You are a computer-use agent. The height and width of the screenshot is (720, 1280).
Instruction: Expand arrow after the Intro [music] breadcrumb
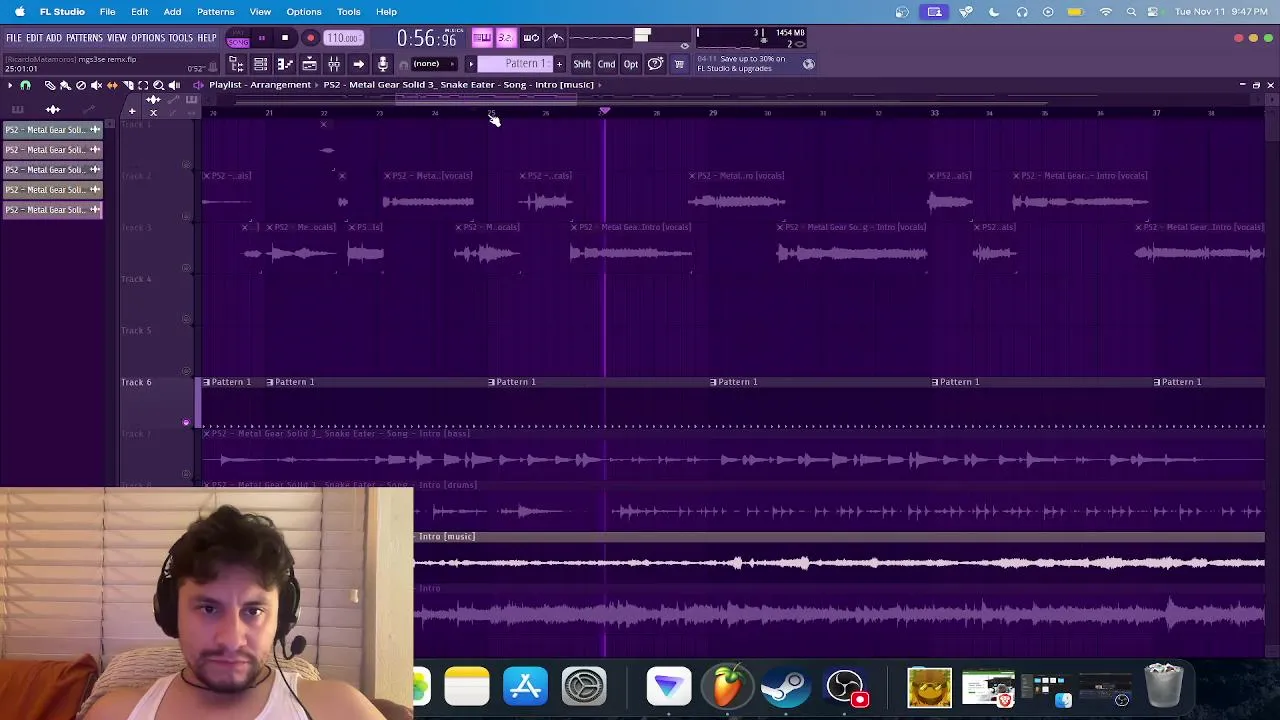point(600,85)
